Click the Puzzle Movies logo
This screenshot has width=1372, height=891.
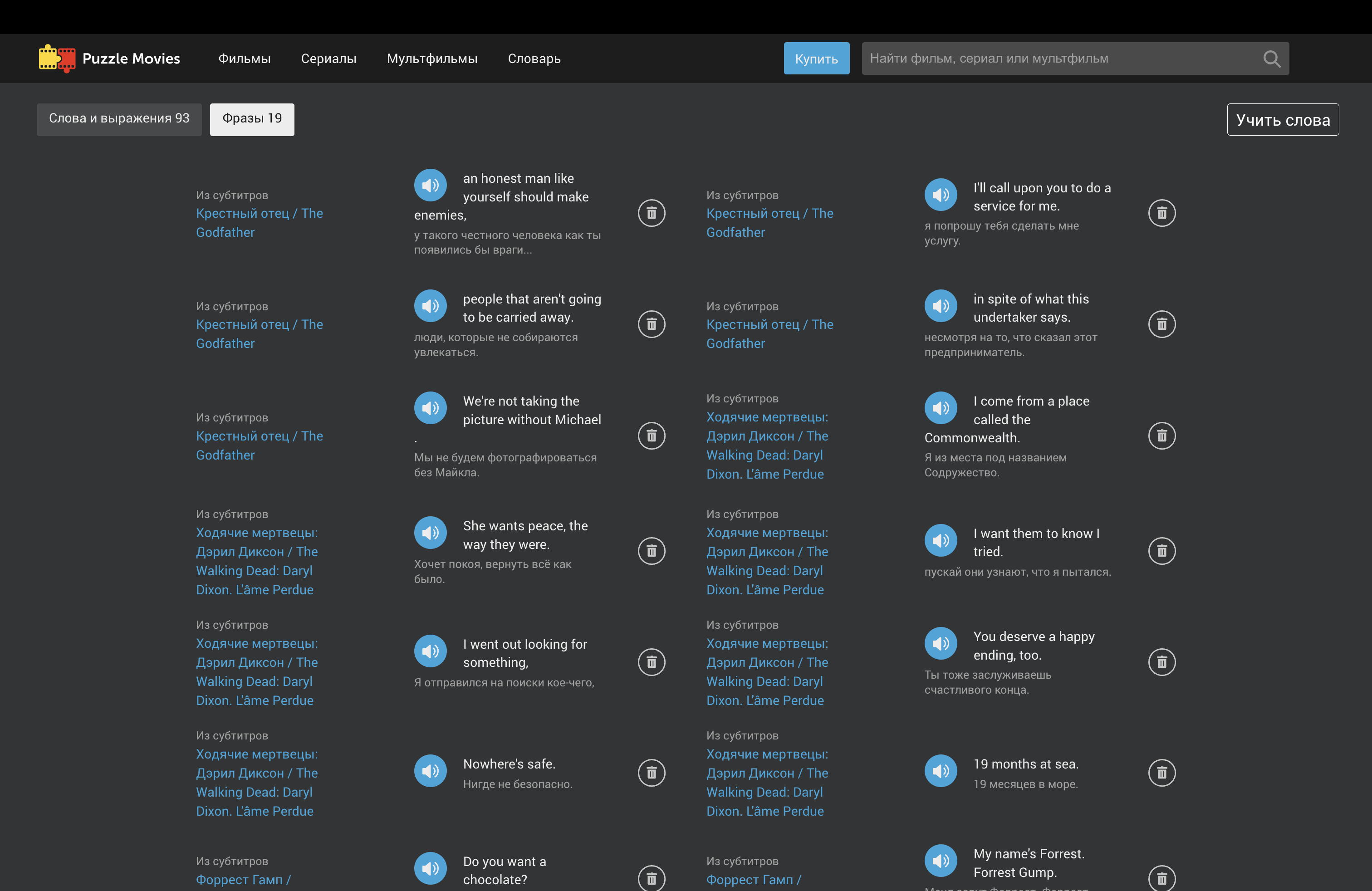(x=109, y=59)
